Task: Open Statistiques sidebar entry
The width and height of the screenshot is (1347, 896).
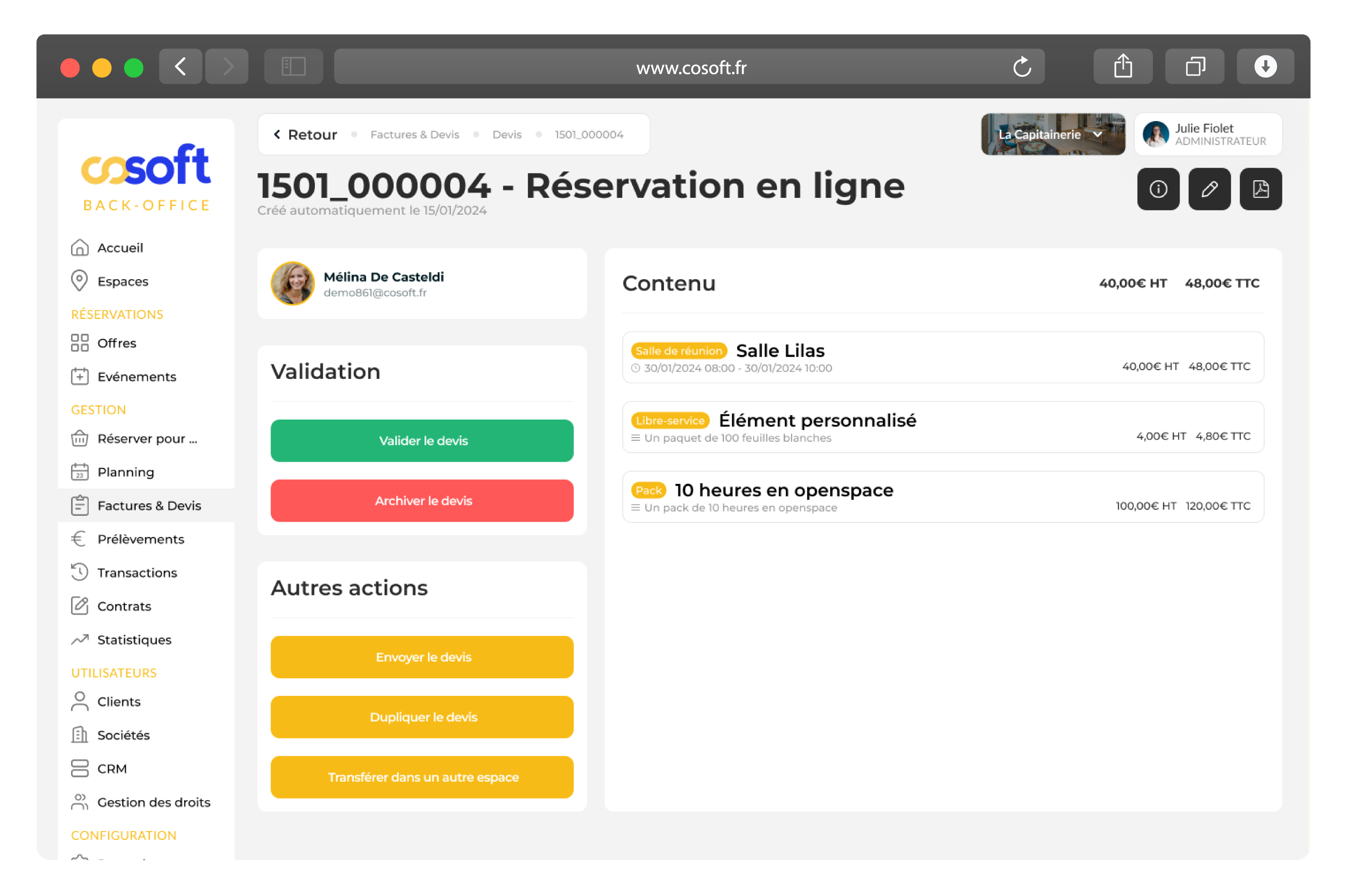Action: 146,639
